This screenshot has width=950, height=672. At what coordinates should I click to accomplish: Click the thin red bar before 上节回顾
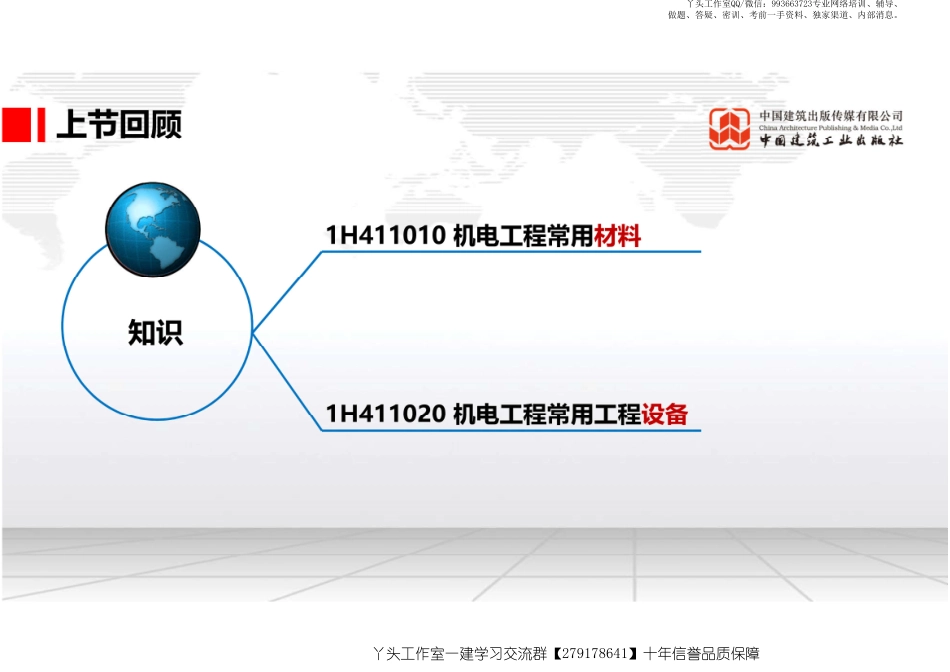[41, 125]
